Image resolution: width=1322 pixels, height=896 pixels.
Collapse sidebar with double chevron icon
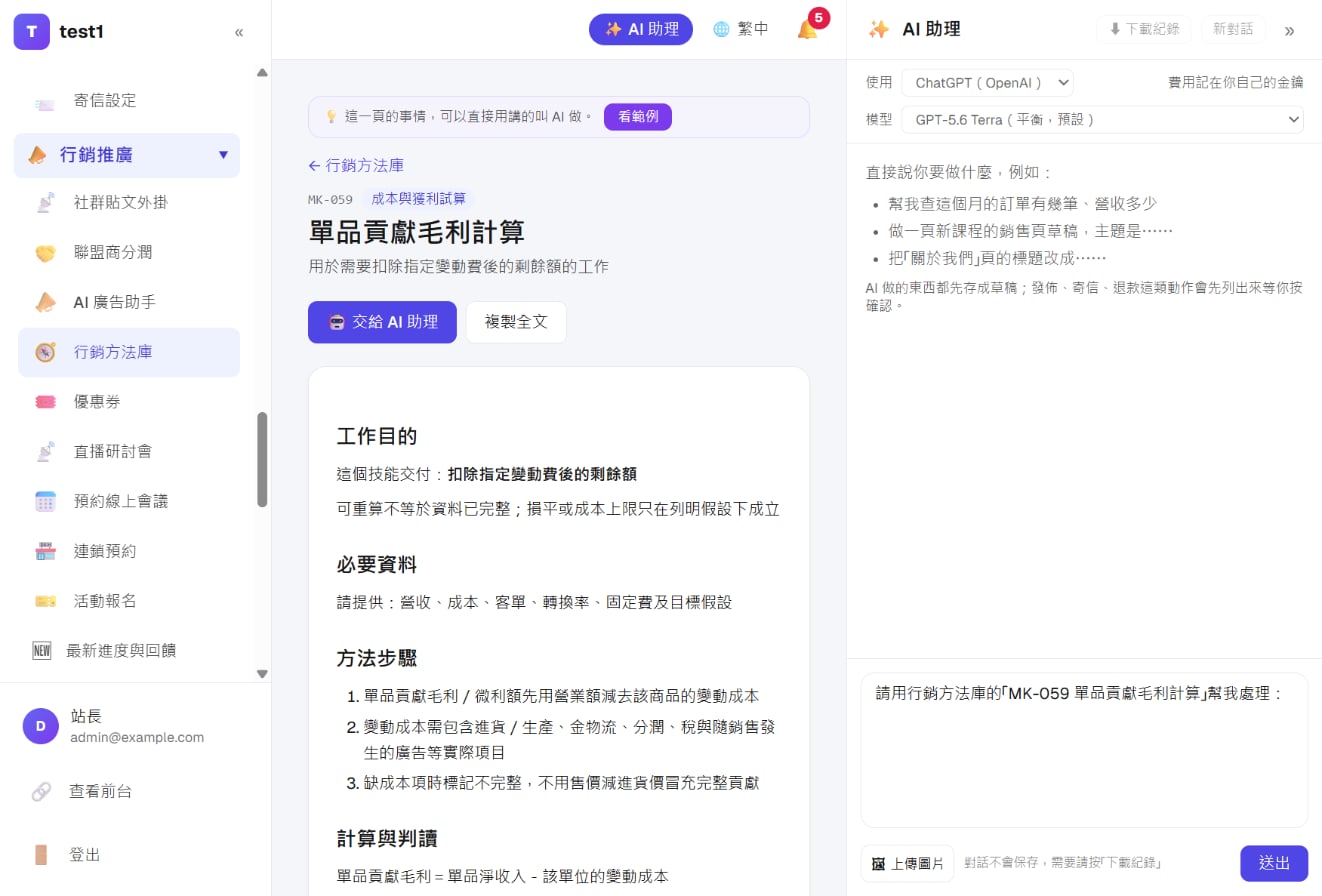pyautogui.click(x=239, y=32)
